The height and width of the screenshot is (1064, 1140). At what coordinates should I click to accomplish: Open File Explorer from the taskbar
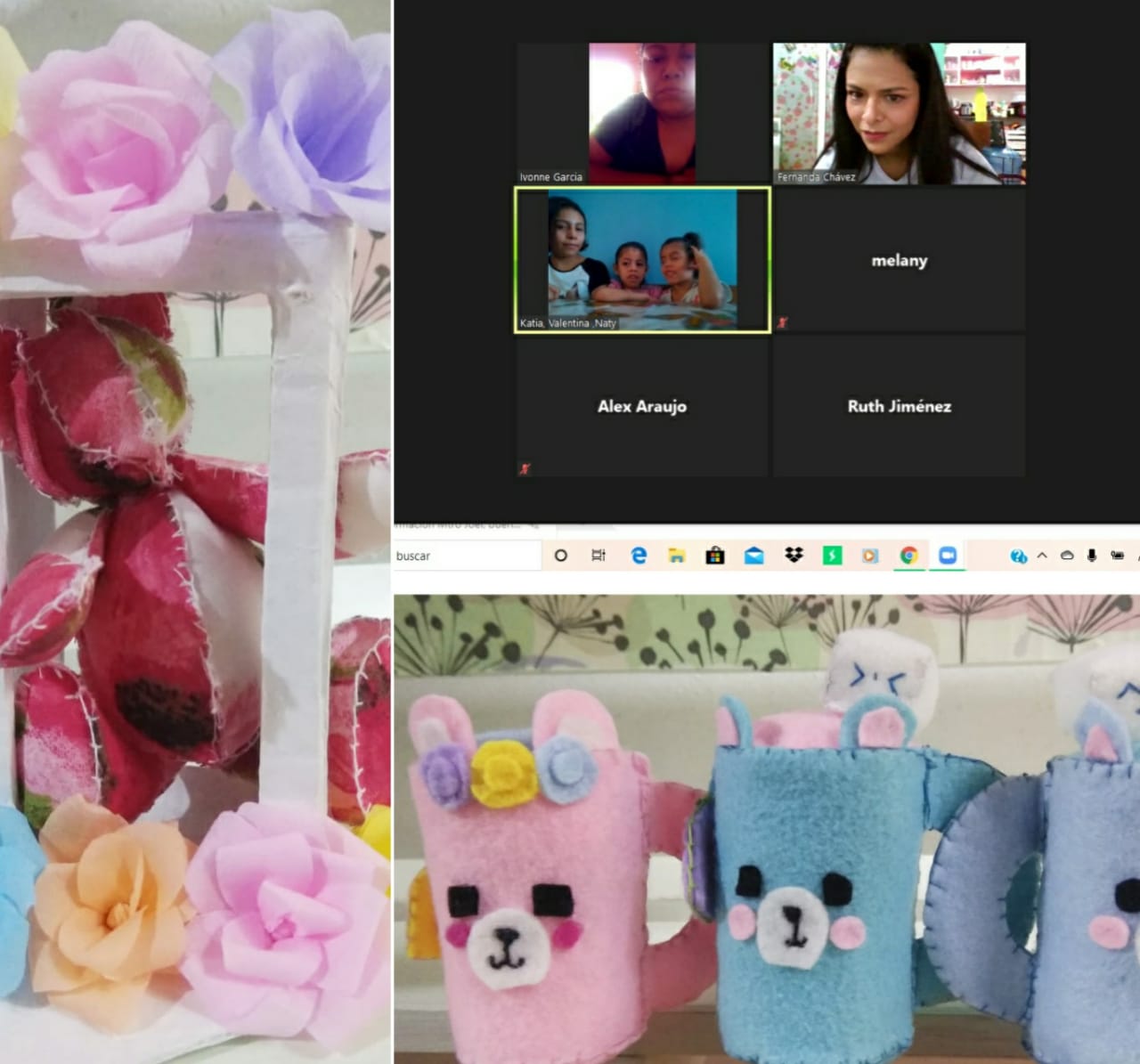click(x=677, y=556)
